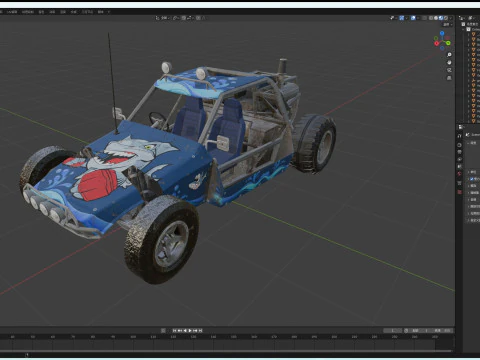Toggle the preview range clock icon
This screenshot has width=480, height=360.
(406, 330)
